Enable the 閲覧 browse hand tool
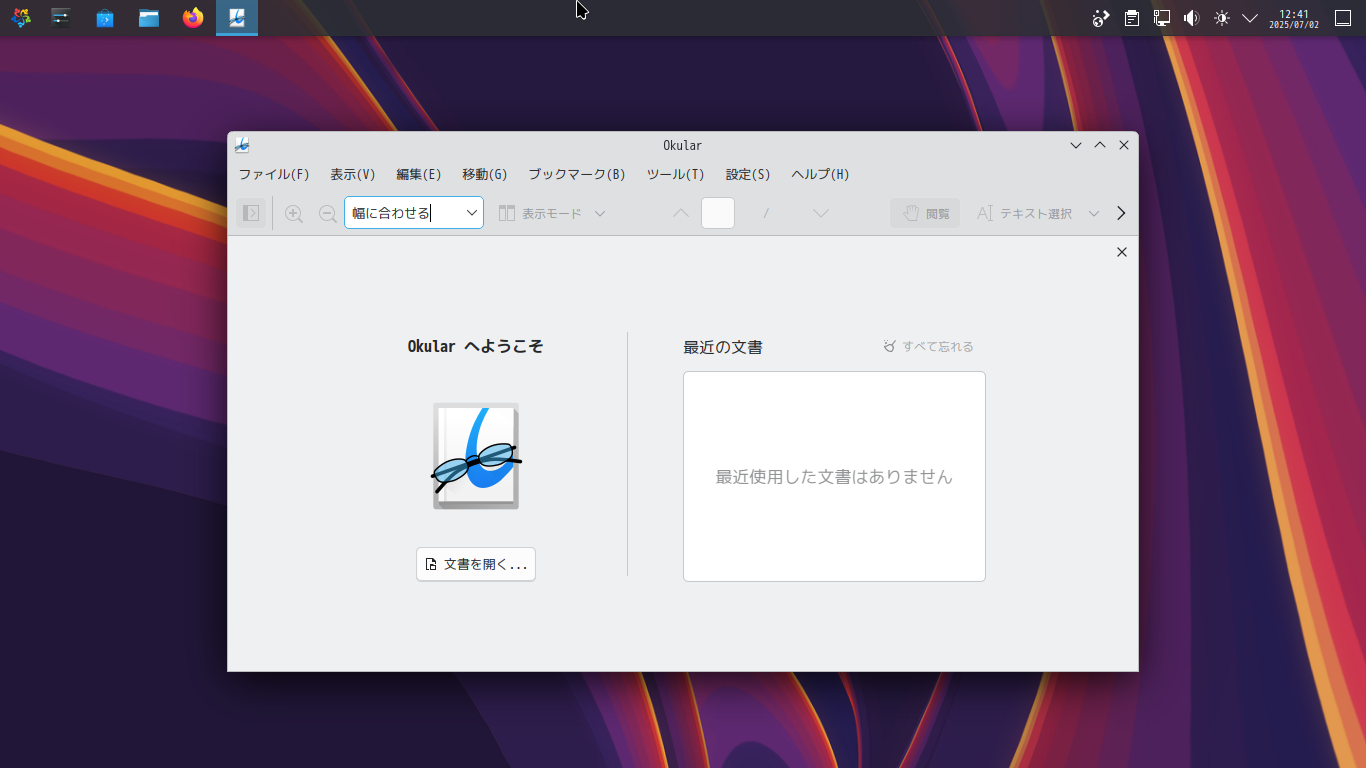This screenshot has height=768, width=1366. (x=925, y=213)
